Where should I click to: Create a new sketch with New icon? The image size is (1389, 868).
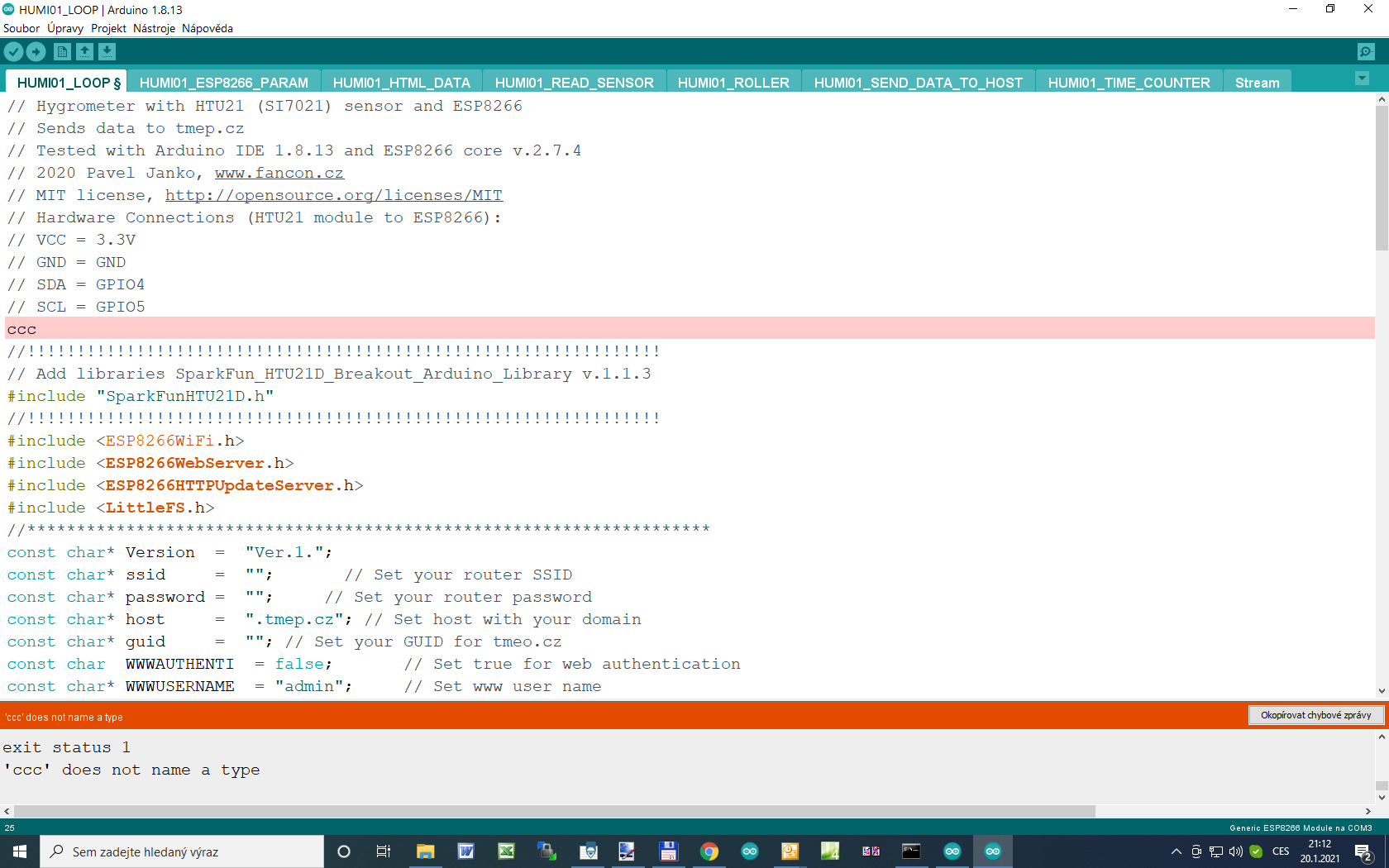click(x=62, y=52)
